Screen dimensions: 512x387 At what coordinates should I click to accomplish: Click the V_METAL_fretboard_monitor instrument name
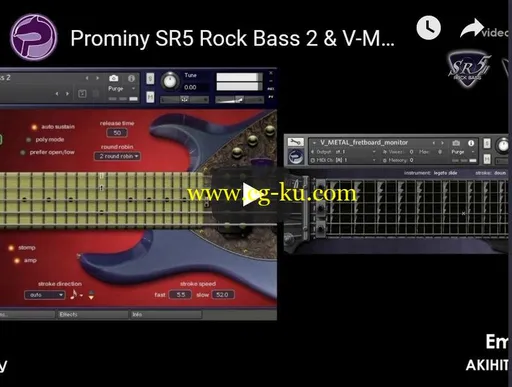(x=364, y=143)
